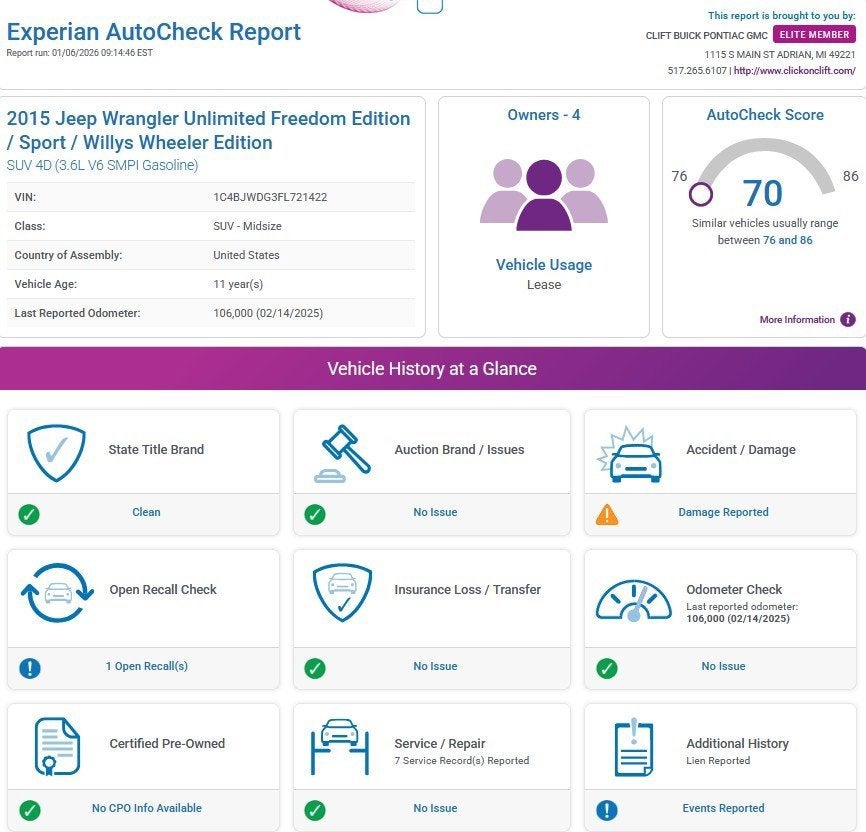Screen dimensions: 866x832
Task: Click the Auction Brand gavel icon
Action: [x=343, y=452]
